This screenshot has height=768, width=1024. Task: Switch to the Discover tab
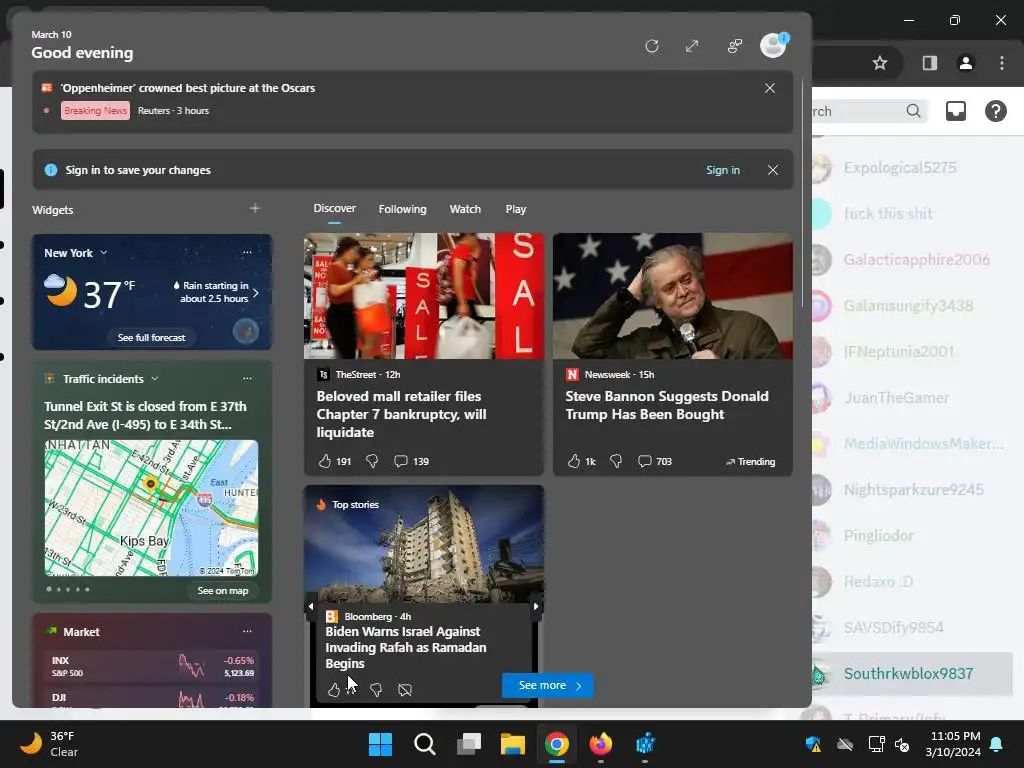point(334,208)
